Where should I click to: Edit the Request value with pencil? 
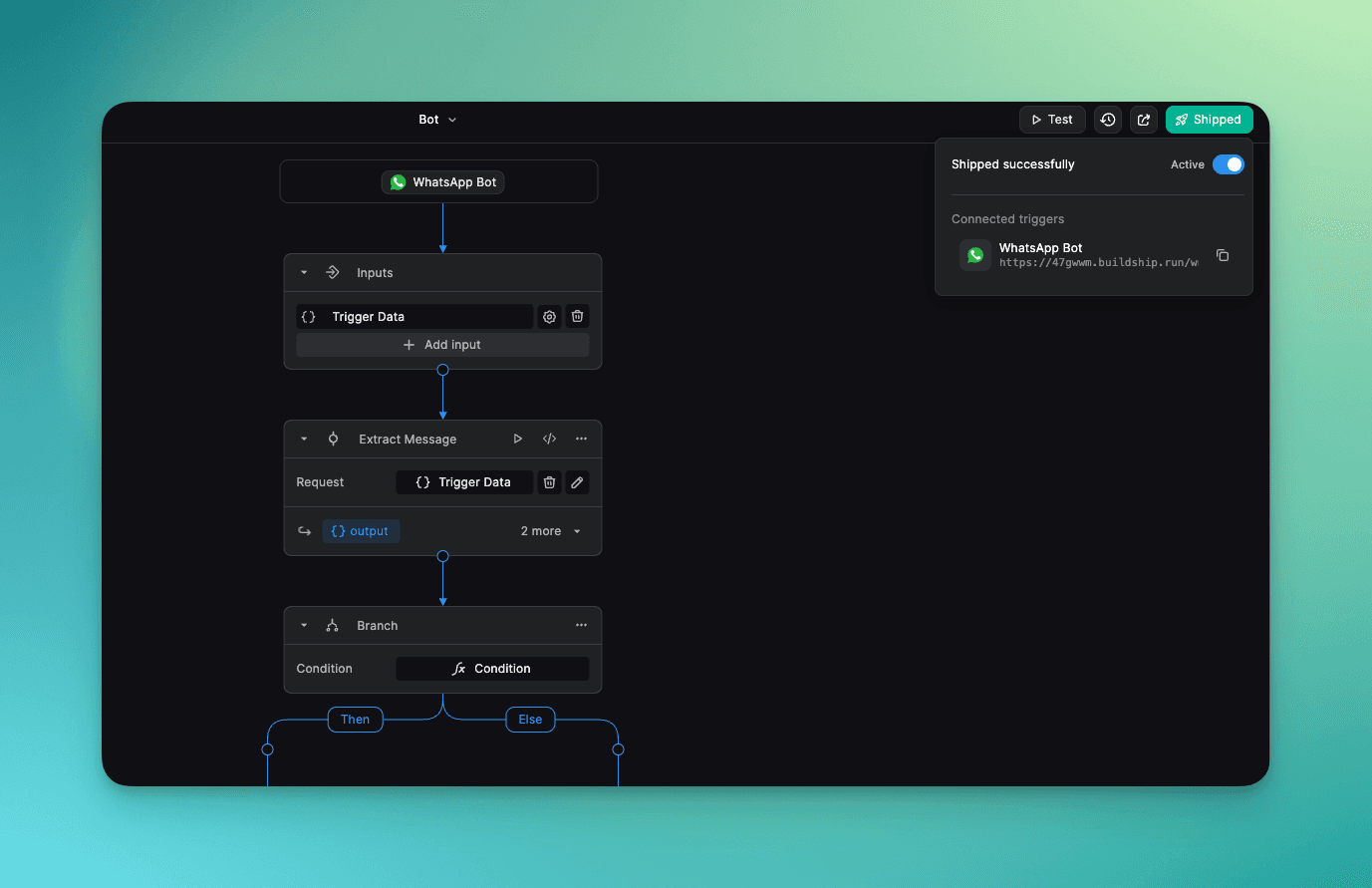pos(577,482)
